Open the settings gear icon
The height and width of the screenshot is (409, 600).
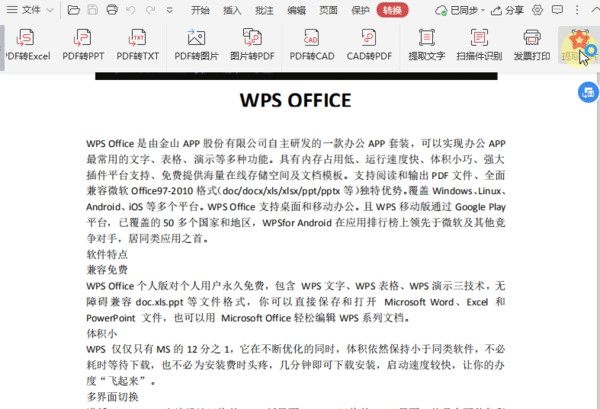pyautogui.click(x=538, y=10)
